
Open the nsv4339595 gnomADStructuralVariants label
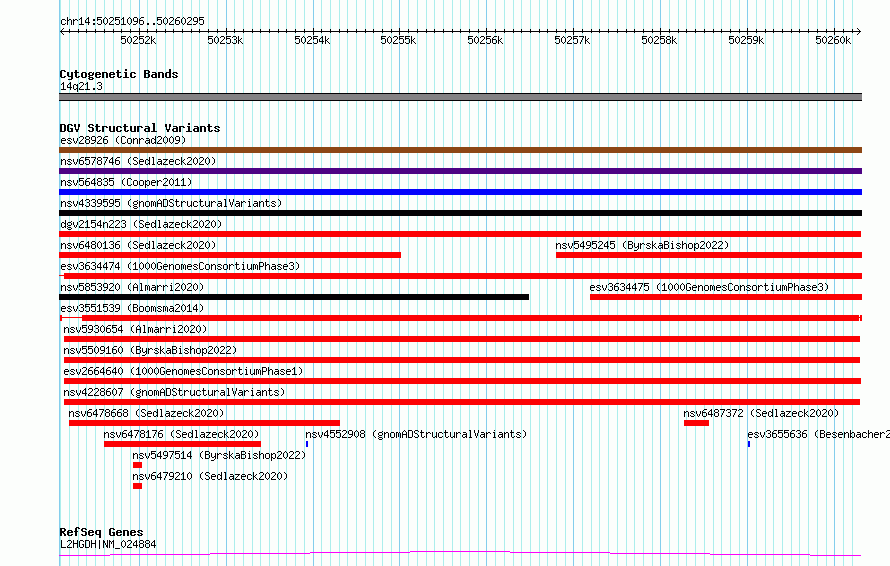coord(171,203)
